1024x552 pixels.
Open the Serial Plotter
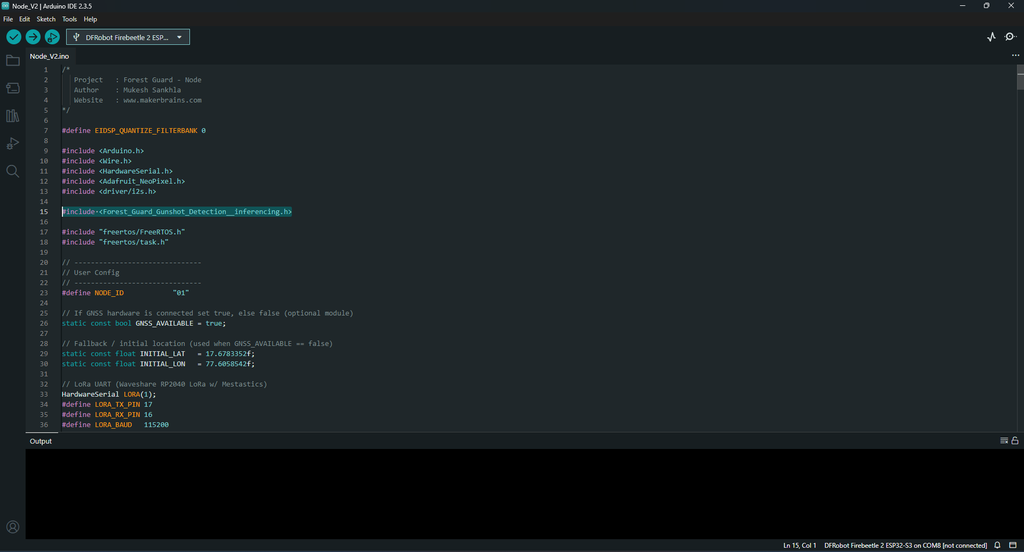coord(991,37)
